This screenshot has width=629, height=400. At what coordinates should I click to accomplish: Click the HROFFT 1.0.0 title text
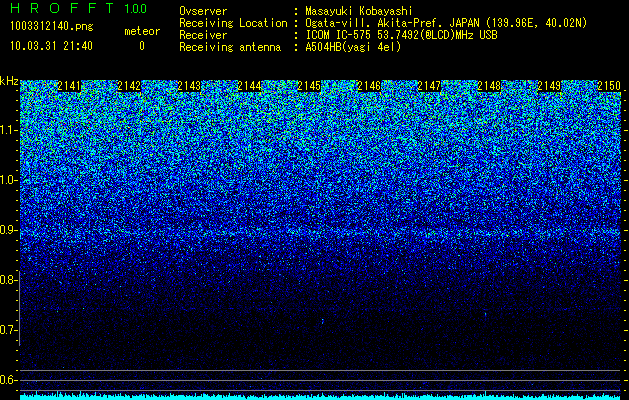coord(78,8)
